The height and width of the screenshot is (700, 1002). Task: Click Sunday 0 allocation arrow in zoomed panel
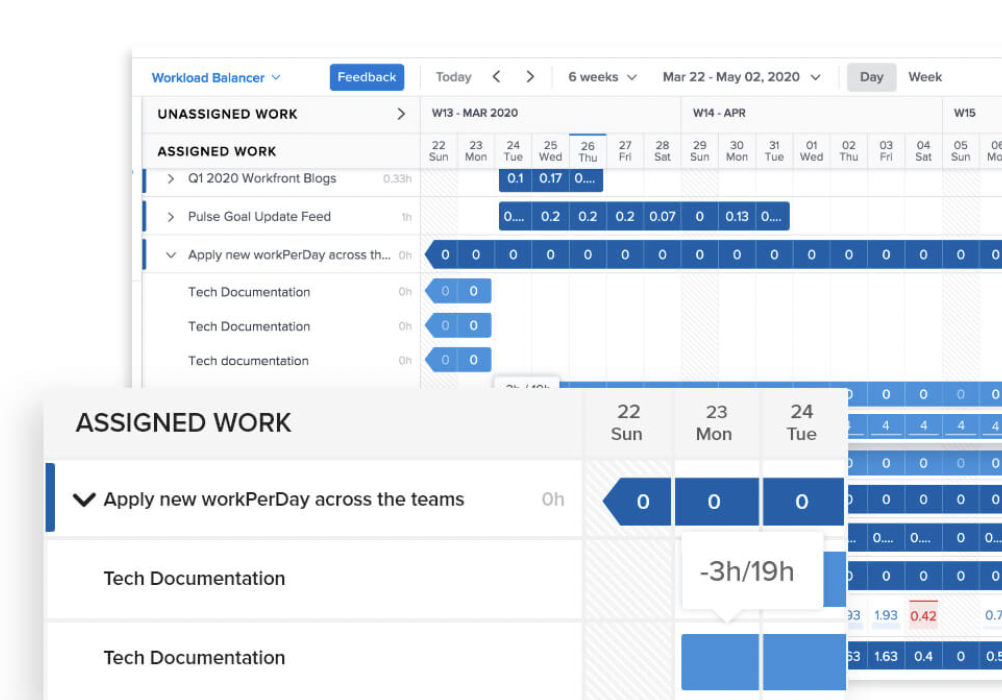(x=637, y=502)
